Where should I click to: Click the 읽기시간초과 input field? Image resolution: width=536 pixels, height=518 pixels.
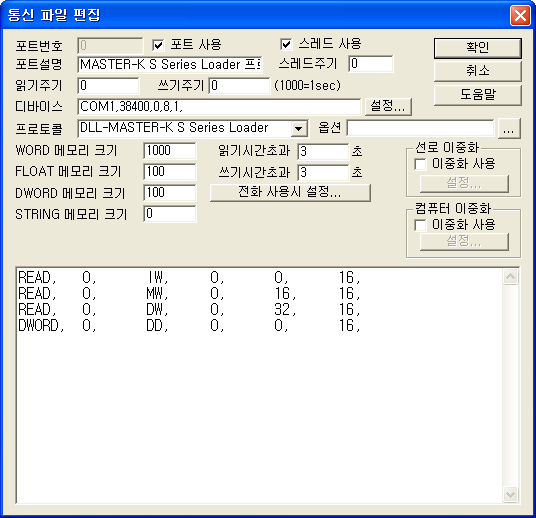[323, 151]
